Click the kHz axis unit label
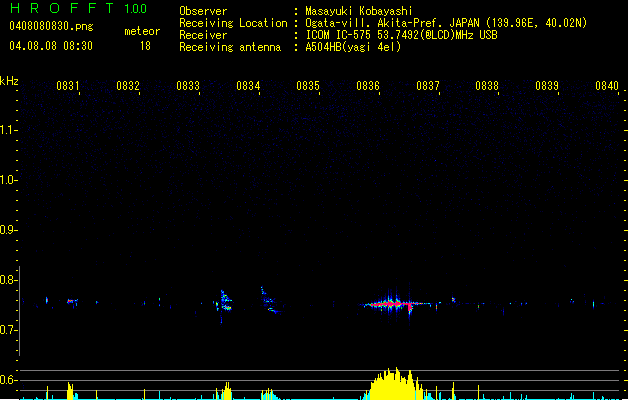 click(9, 81)
